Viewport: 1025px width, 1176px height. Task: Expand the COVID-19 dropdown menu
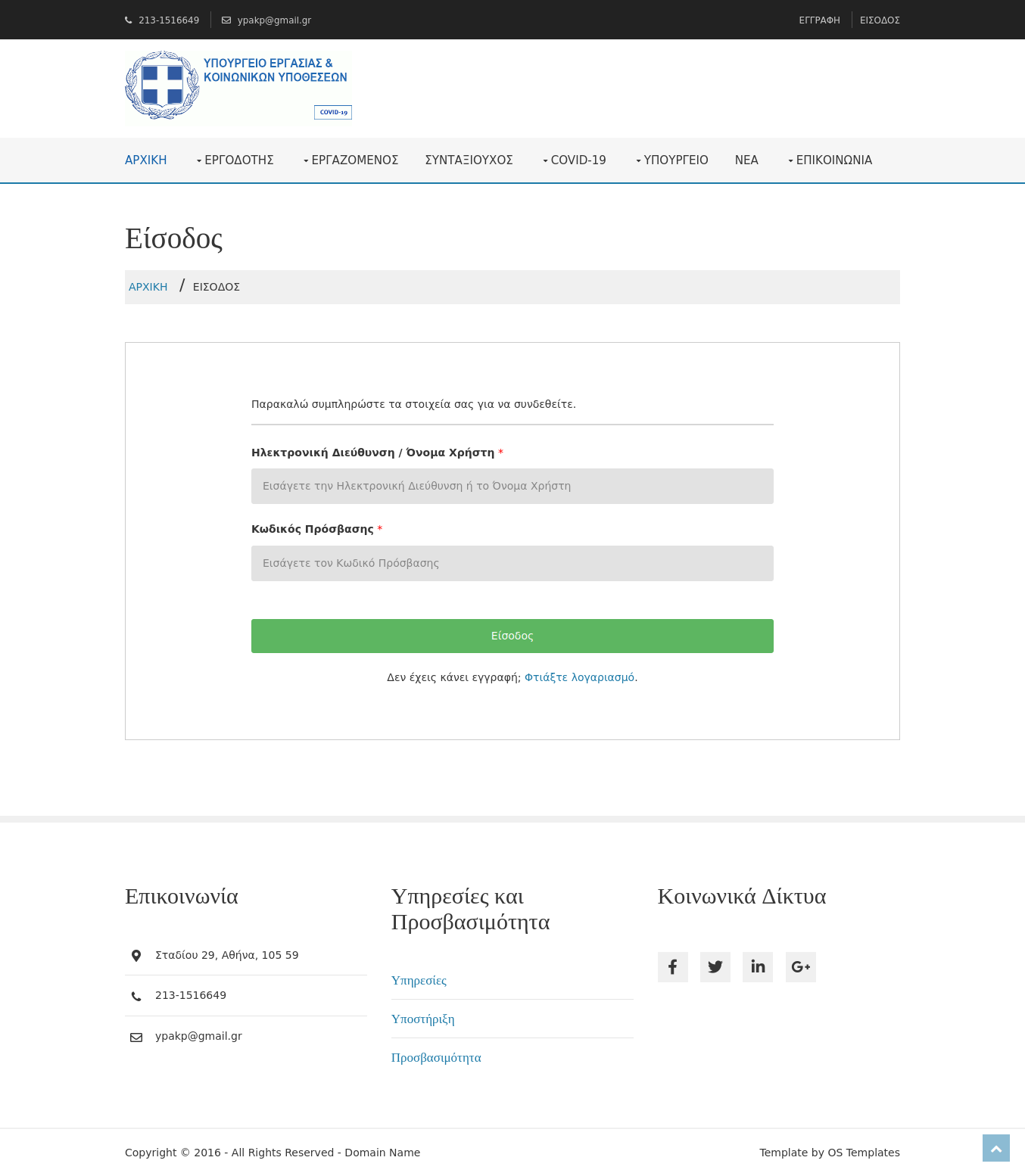click(575, 160)
